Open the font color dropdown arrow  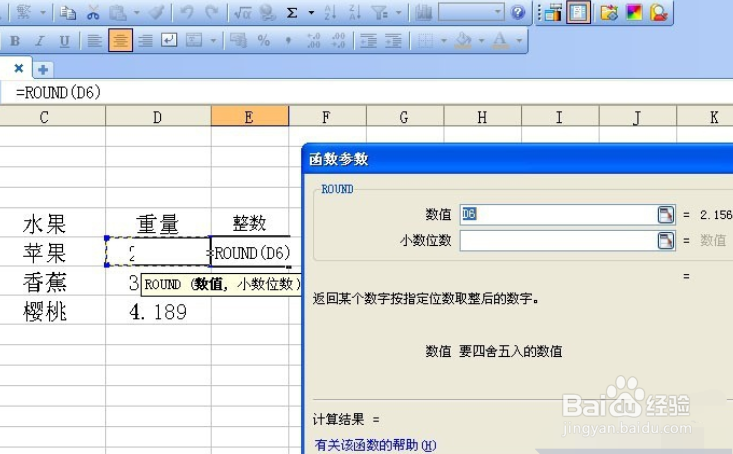tap(519, 41)
